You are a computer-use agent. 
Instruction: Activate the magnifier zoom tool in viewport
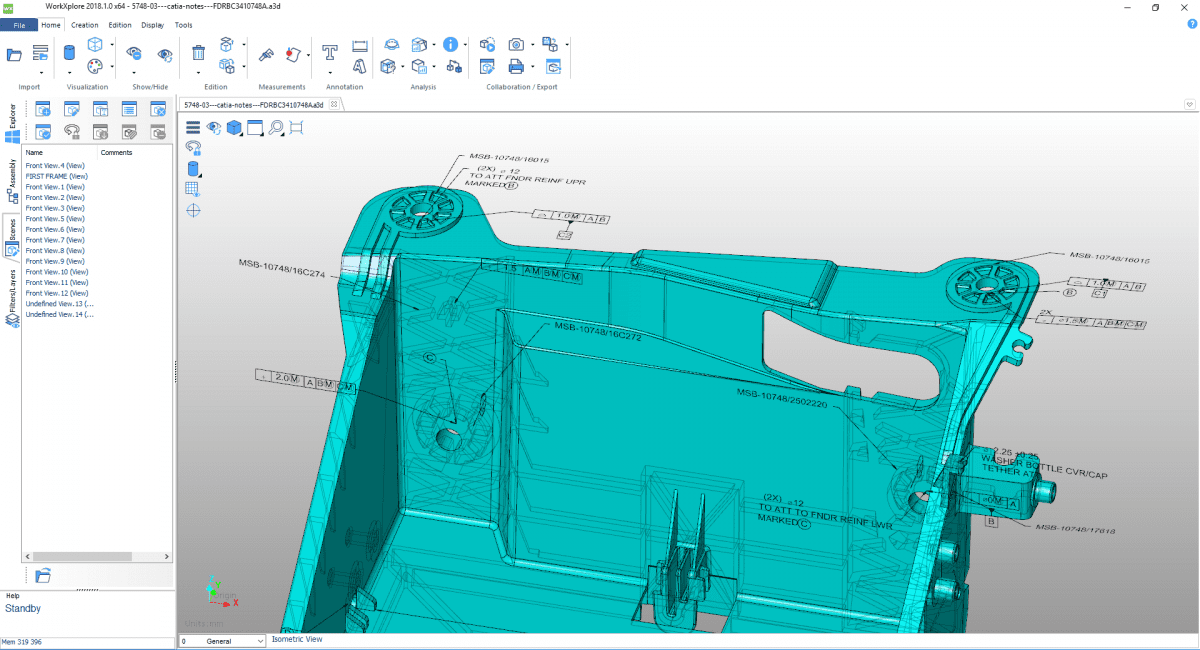(x=276, y=128)
